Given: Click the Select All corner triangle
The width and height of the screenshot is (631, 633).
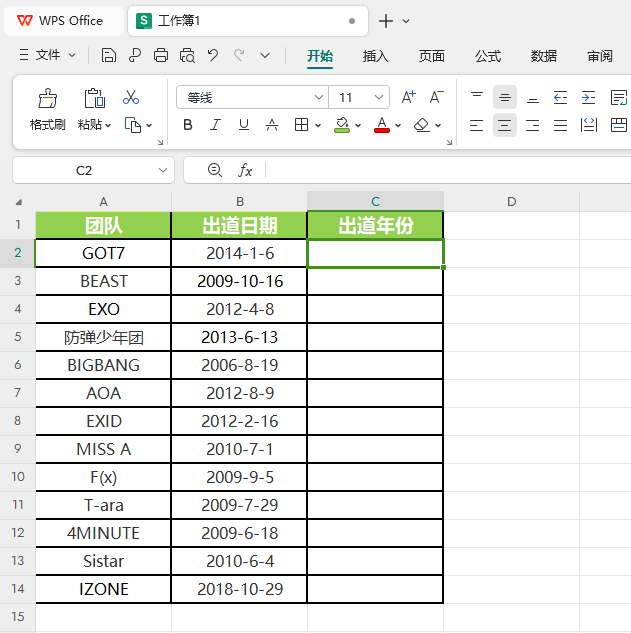Looking at the screenshot, I should (19, 202).
